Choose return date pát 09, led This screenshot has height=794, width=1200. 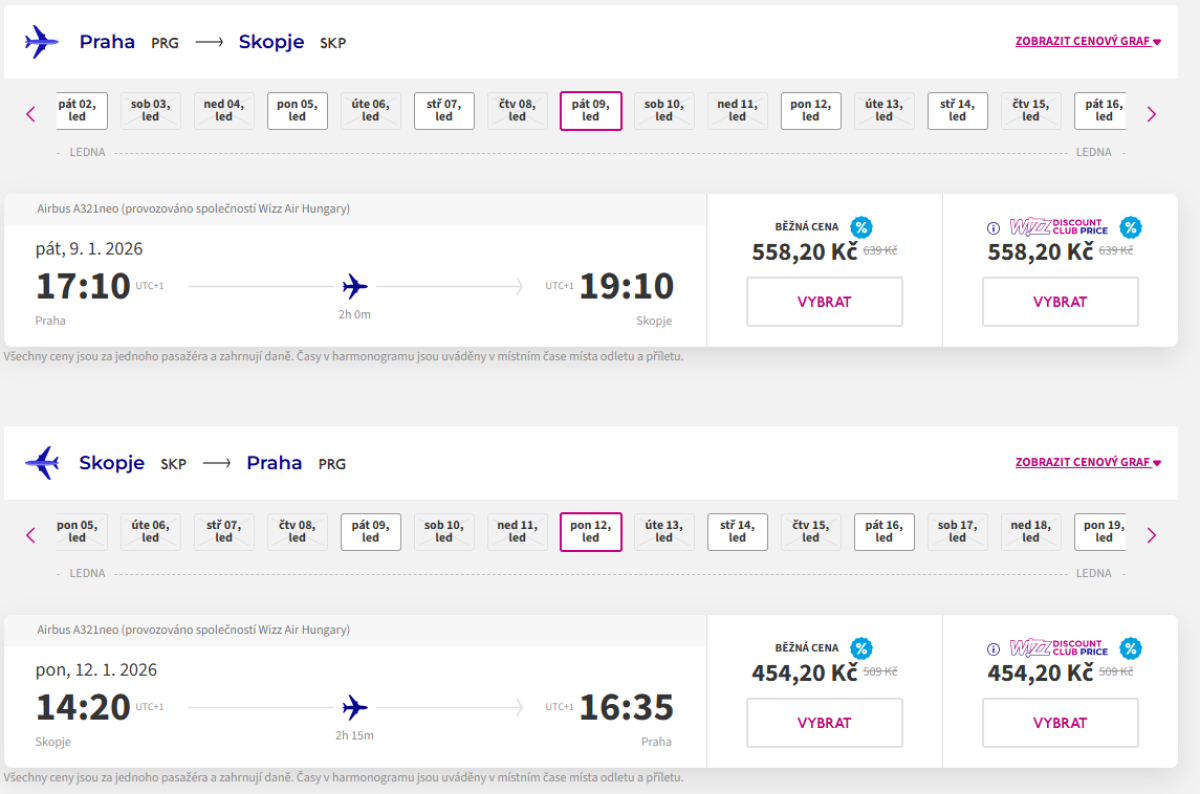pyautogui.click(x=371, y=532)
